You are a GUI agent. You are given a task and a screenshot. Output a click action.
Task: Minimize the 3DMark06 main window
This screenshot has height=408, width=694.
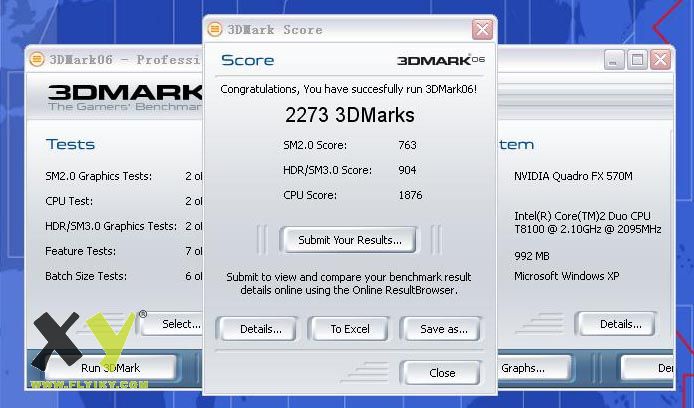[x=614, y=59]
